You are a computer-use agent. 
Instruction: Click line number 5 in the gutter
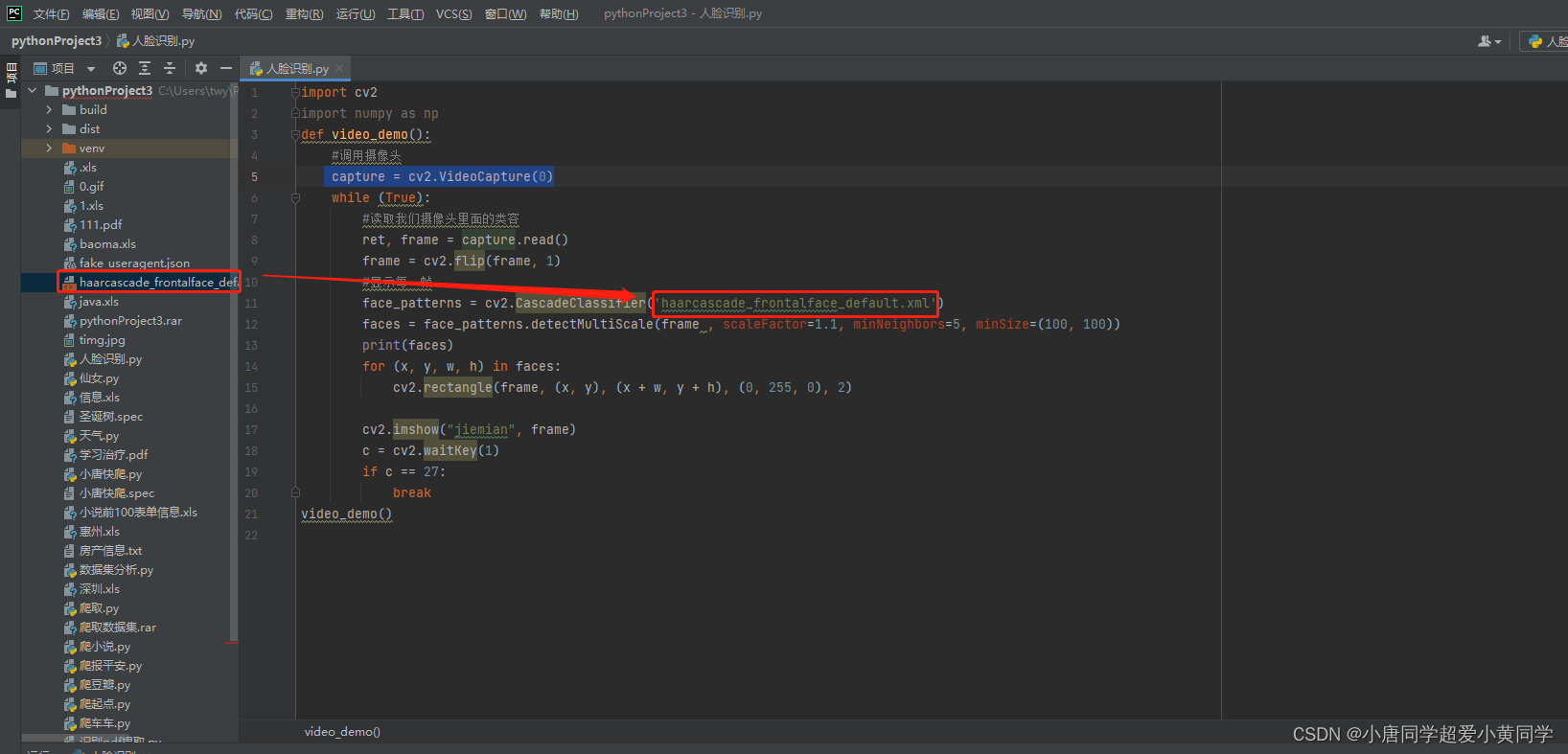click(x=254, y=177)
